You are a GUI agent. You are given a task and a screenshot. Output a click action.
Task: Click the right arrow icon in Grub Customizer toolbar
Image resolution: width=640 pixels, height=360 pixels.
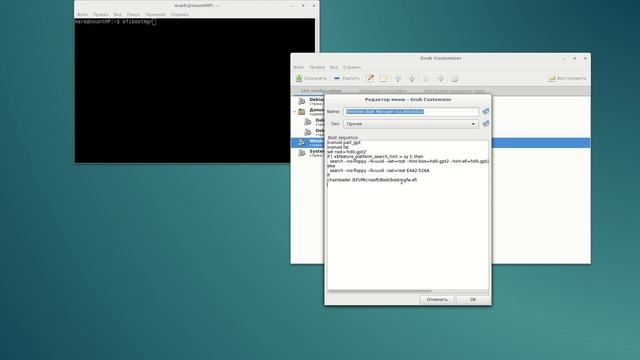[440, 78]
